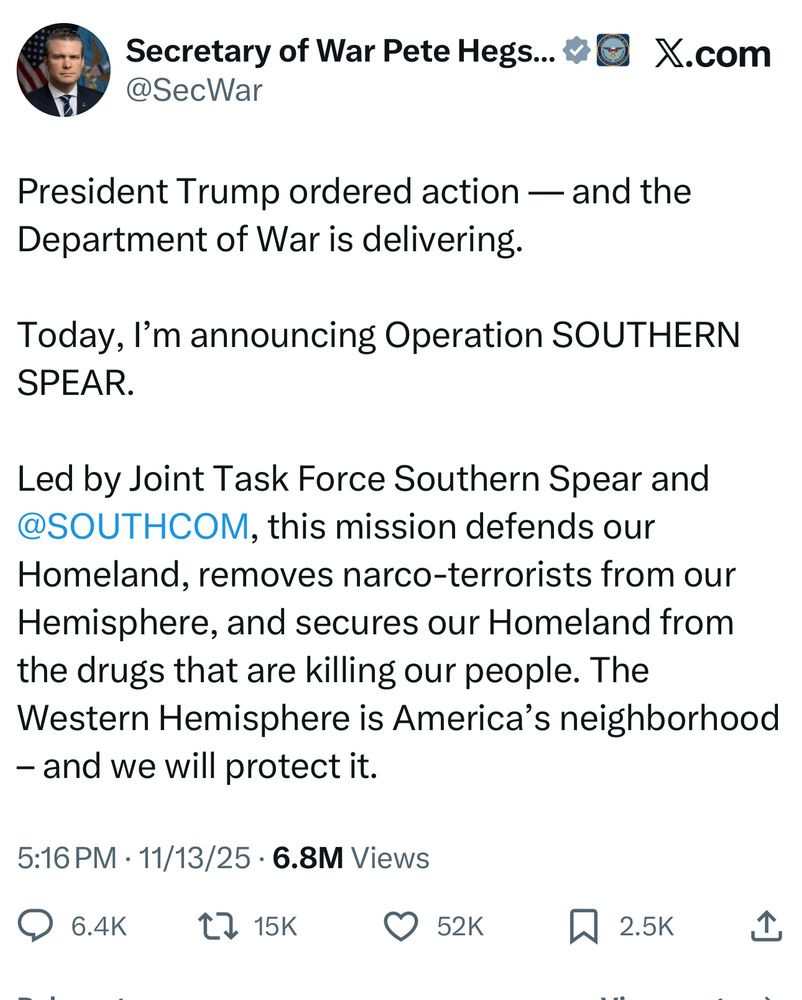802x1000 pixels.
Task: Click the Department of War seal badge
Action: tap(612, 51)
